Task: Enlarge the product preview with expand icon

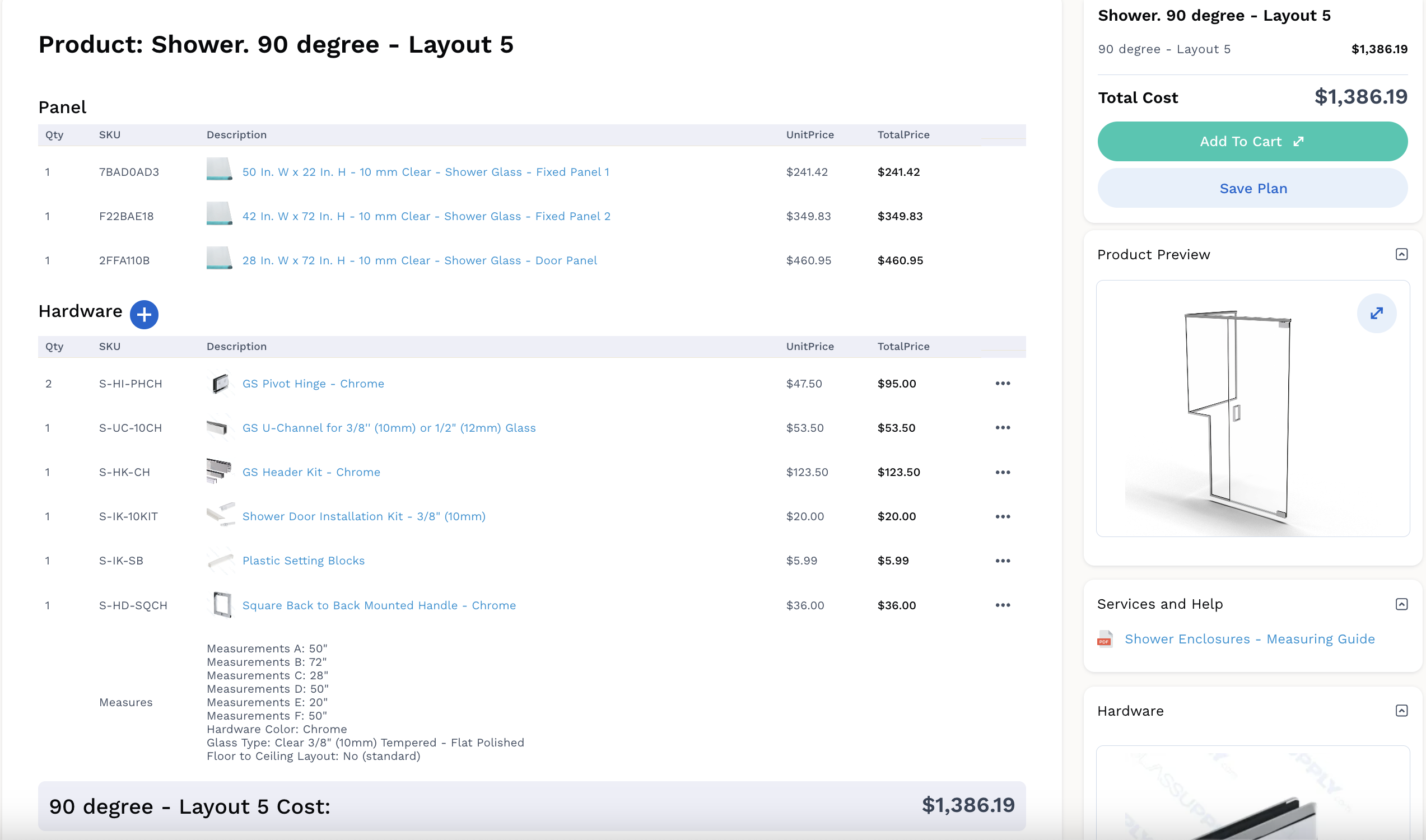Action: 1376,313
